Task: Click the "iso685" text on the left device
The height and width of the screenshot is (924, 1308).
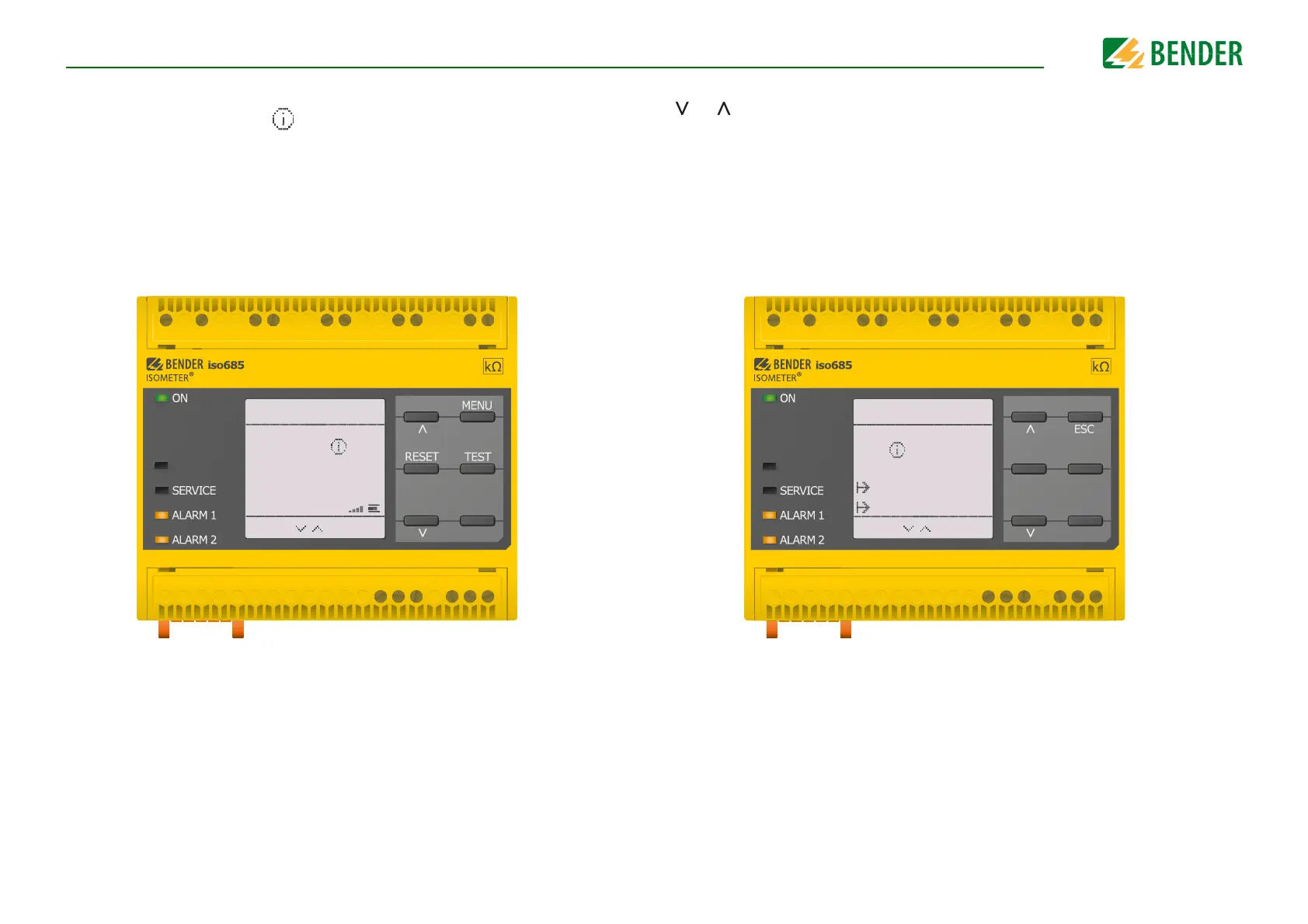Action: pos(226,365)
